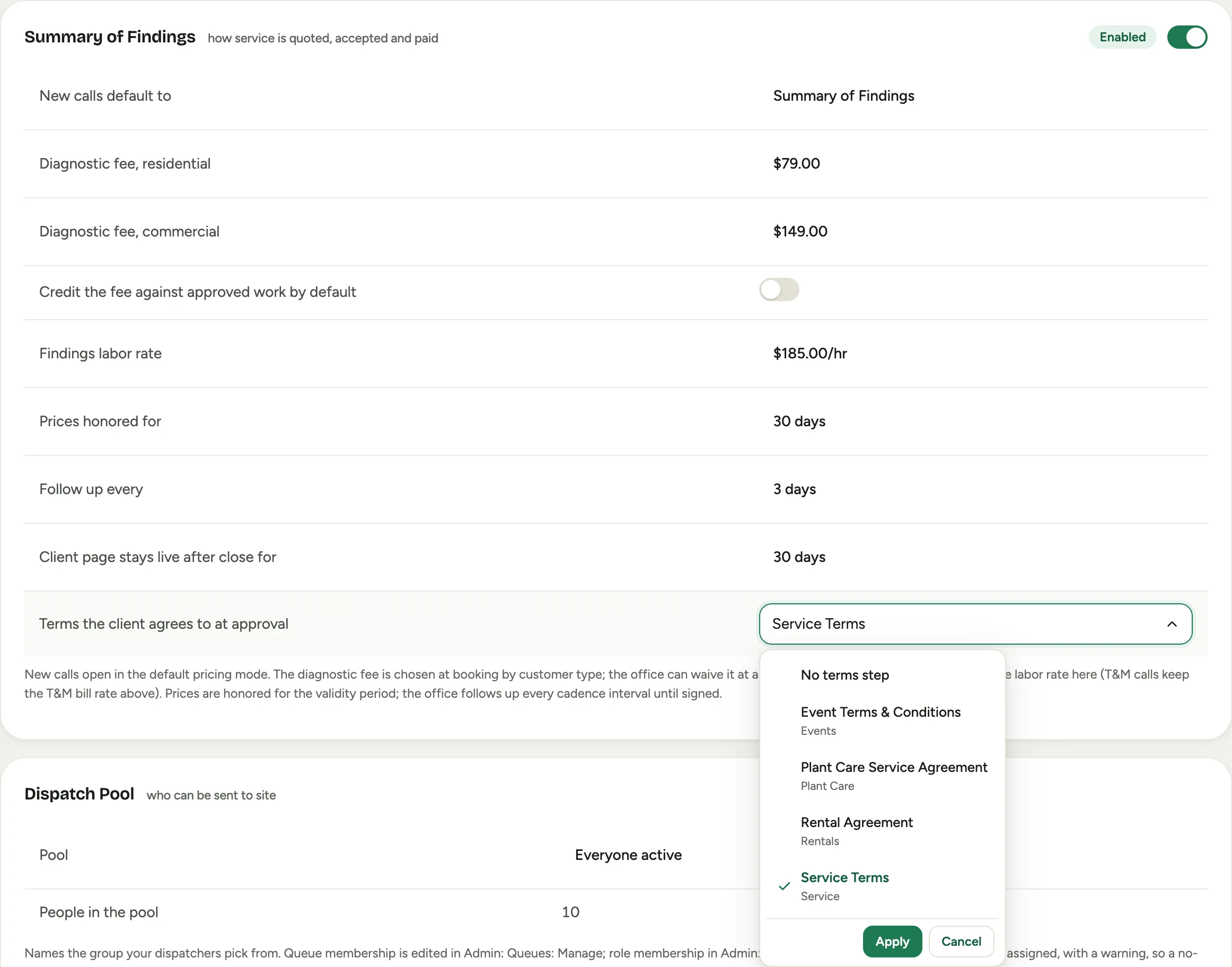Collapse dropdown using the chevron arrow icon
Viewport: 1232px width, 967px height.
1172,624
